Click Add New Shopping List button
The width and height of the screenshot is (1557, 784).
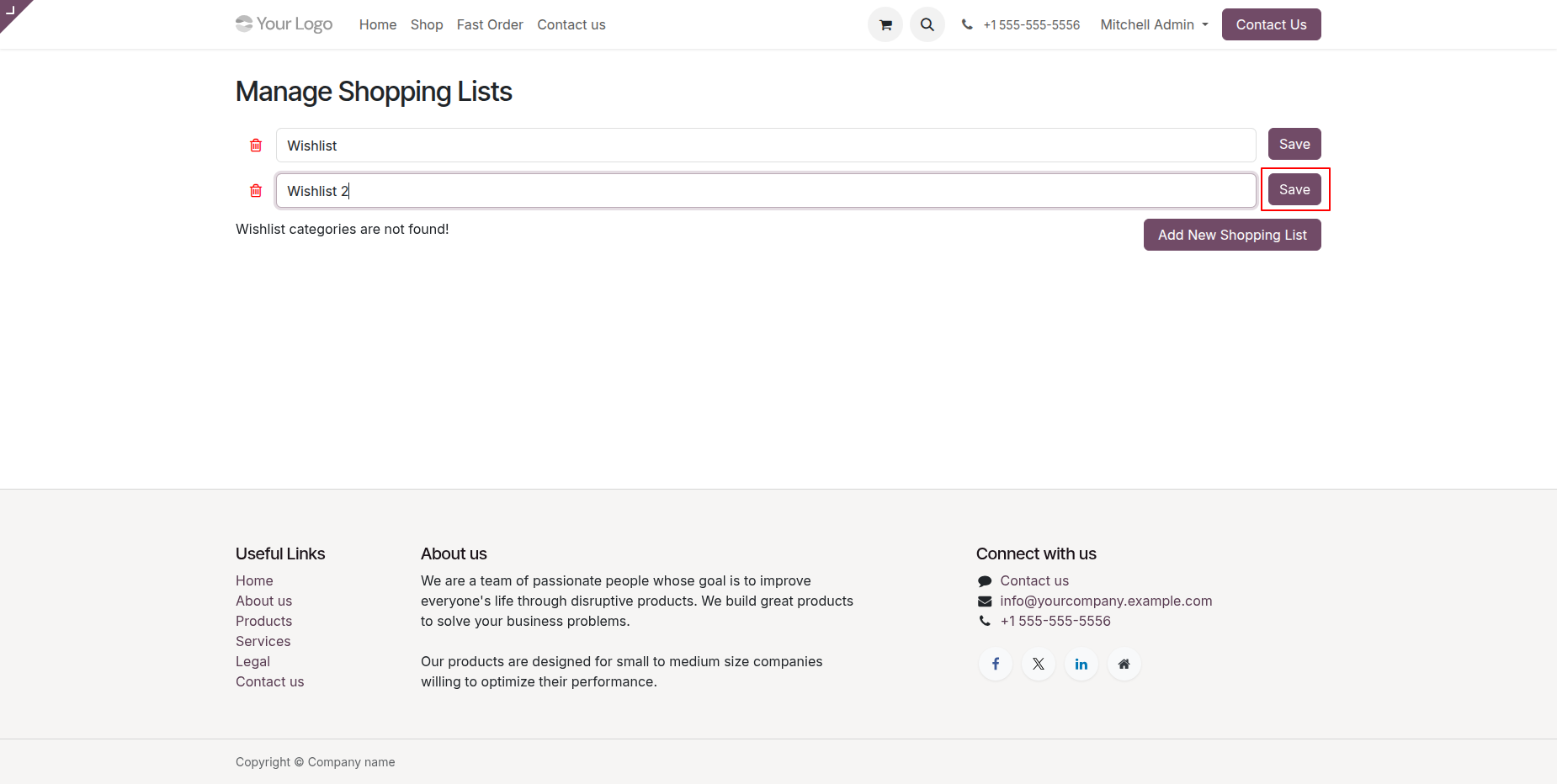(x=1232, y=235)
